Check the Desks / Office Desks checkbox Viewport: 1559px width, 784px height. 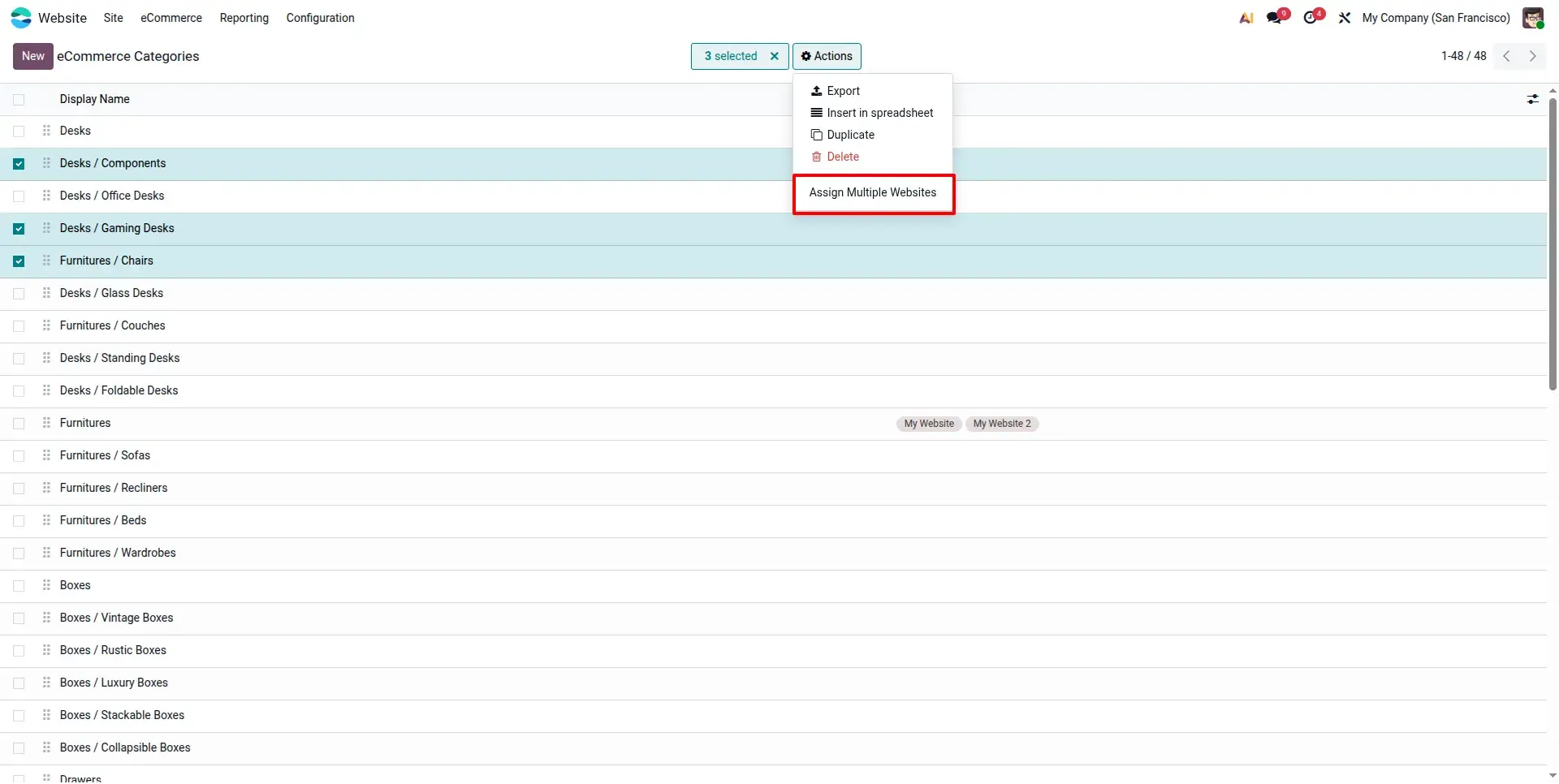[x=19, y=196]
